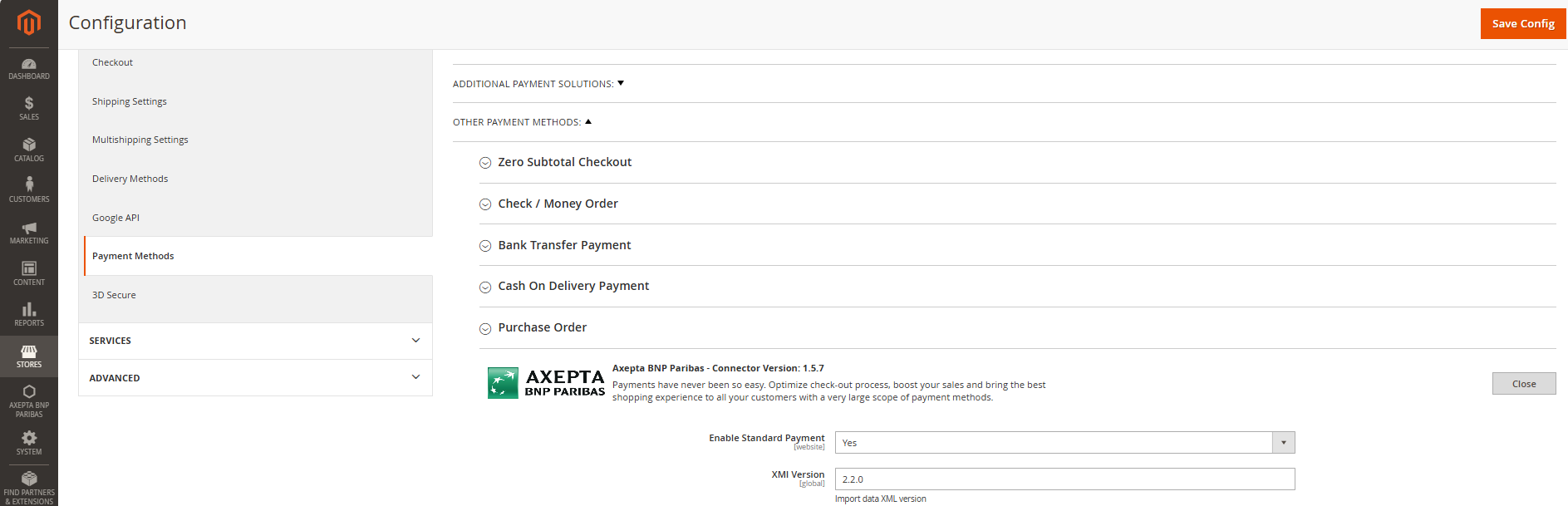Expand the Purchase Order section
1568x506 pixels.
coord(542,328)
